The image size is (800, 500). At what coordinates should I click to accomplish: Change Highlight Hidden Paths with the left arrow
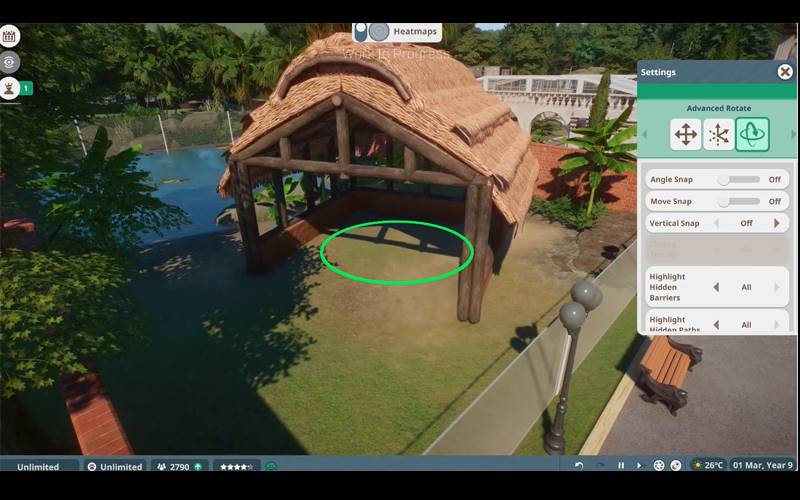click(x=715, y=325)
